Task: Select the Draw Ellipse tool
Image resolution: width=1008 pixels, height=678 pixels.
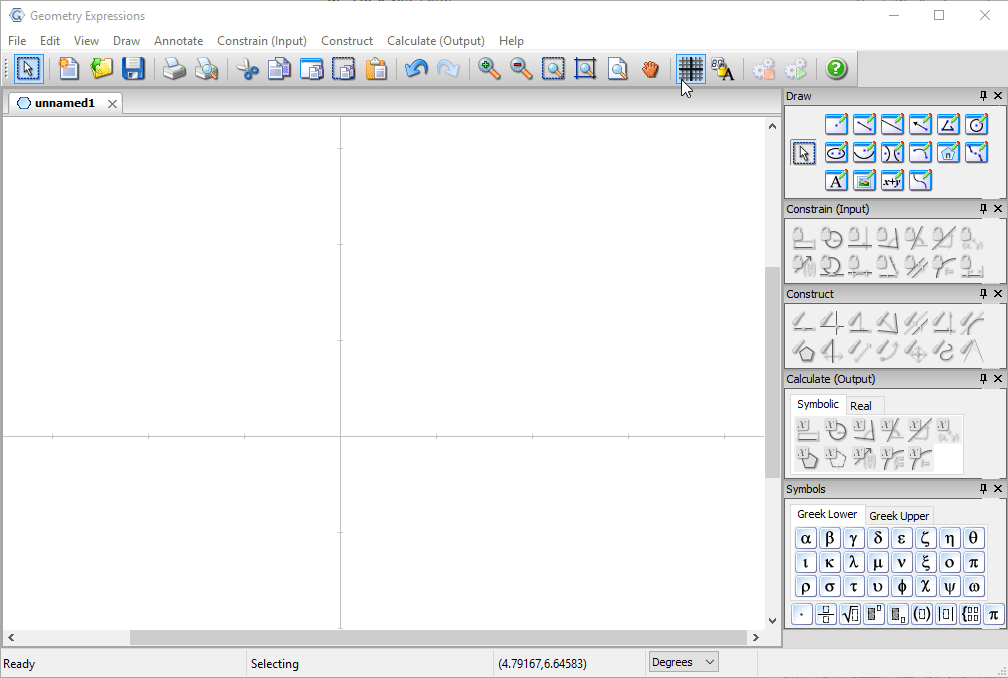Action: coord(836,153)
